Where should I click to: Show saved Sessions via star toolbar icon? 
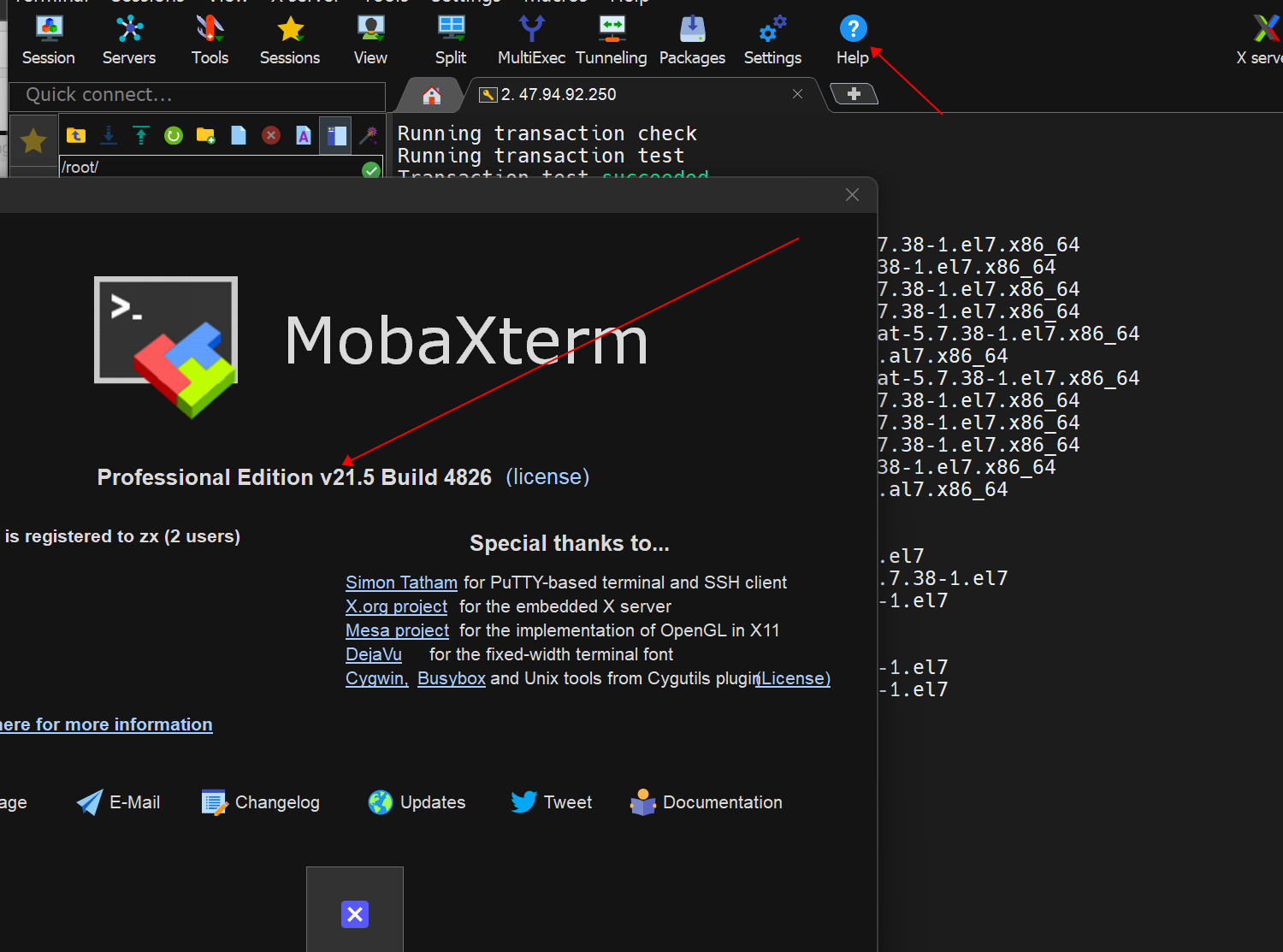pos(290,40)
